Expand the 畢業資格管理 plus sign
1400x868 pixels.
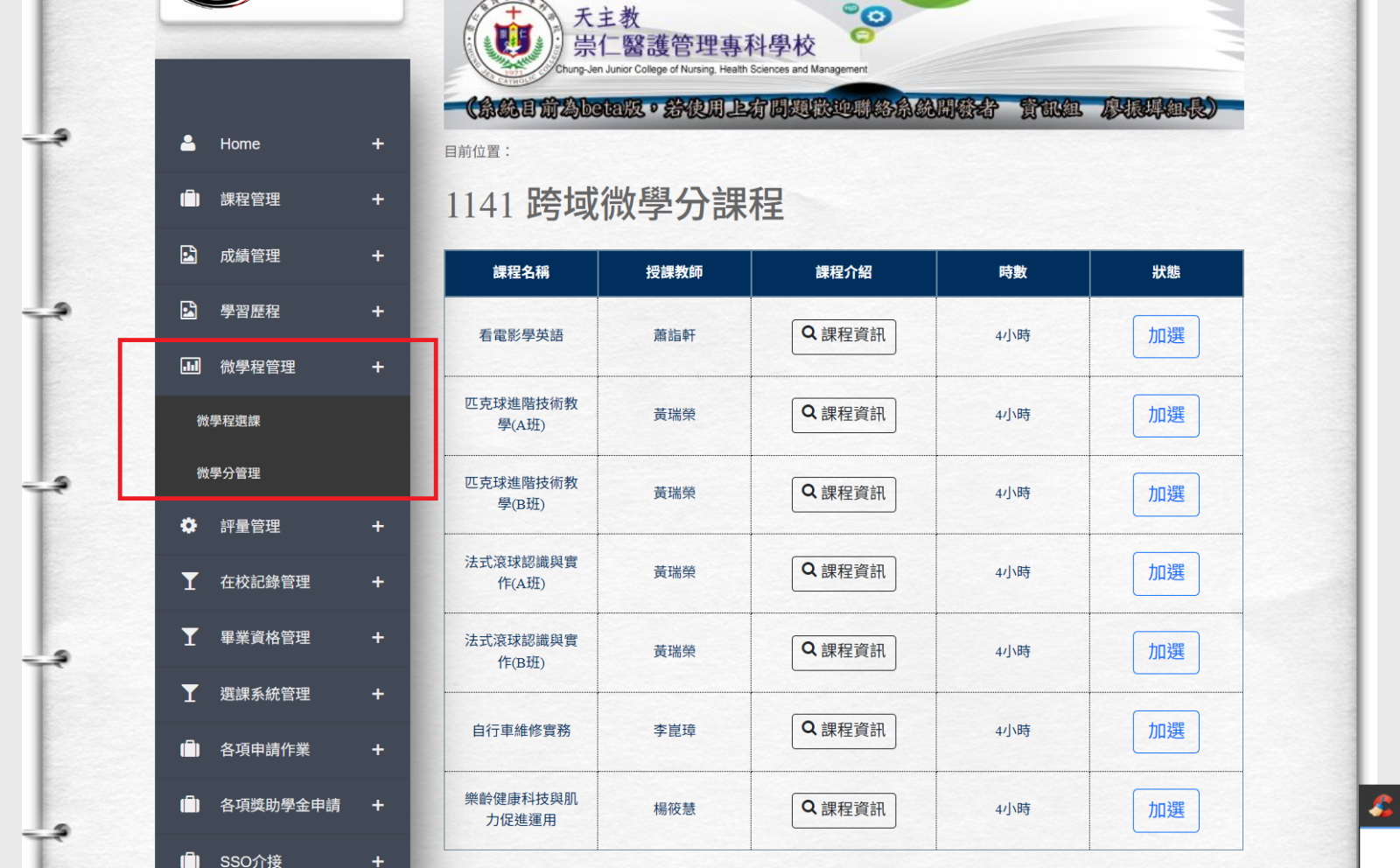pyautogui.click(x=377, y=638)
